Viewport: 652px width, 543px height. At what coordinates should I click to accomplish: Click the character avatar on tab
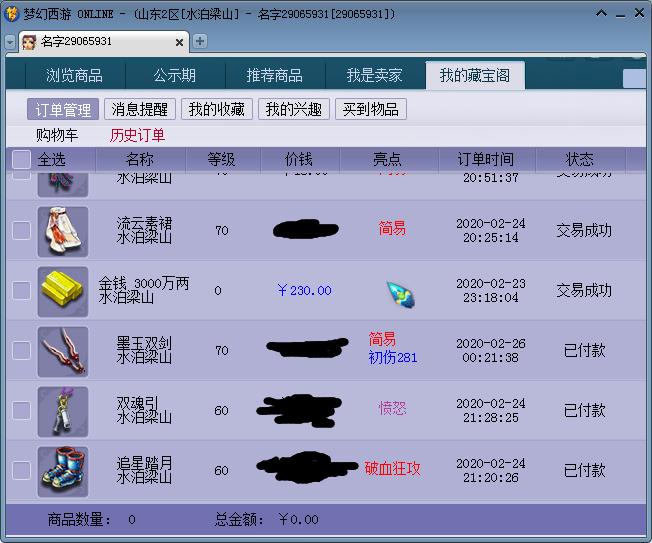pos(29,42)
